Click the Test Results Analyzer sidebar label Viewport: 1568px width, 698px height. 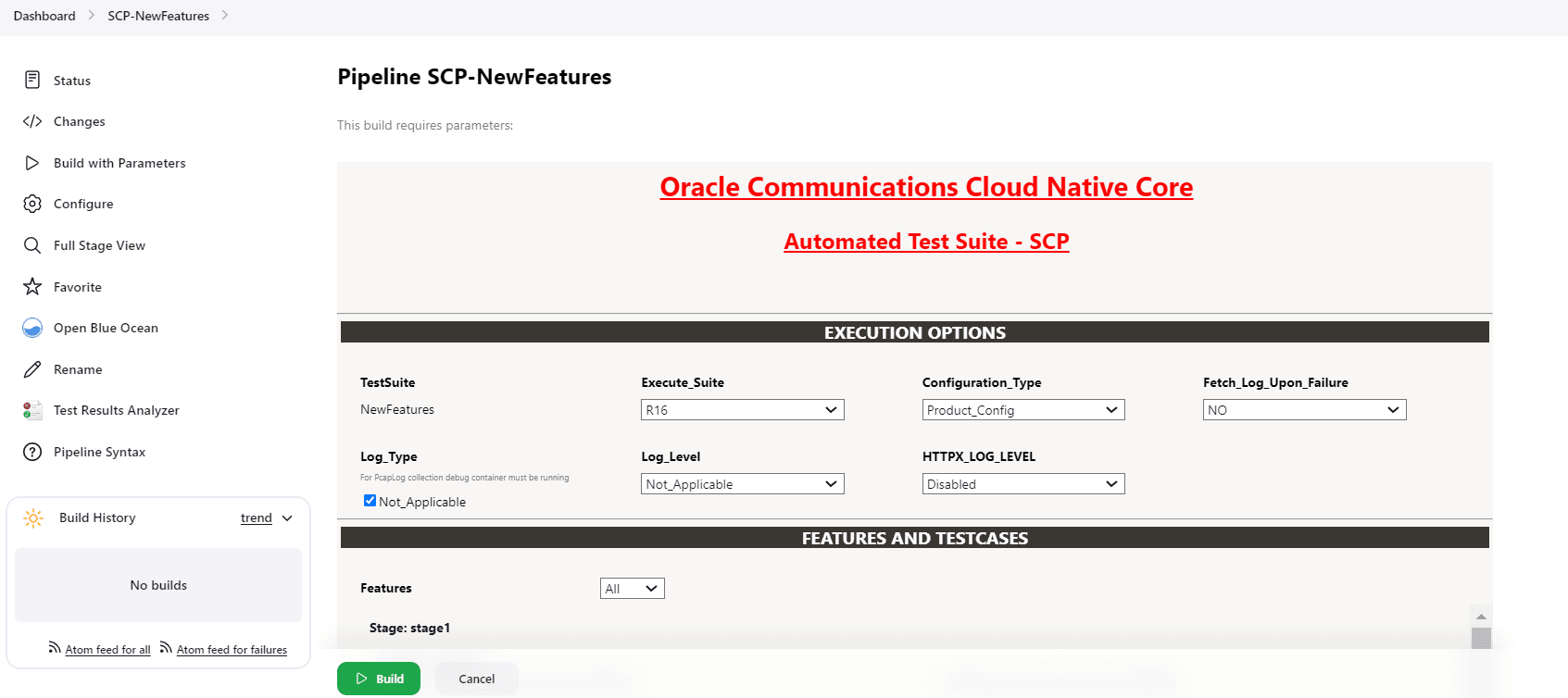117,410
